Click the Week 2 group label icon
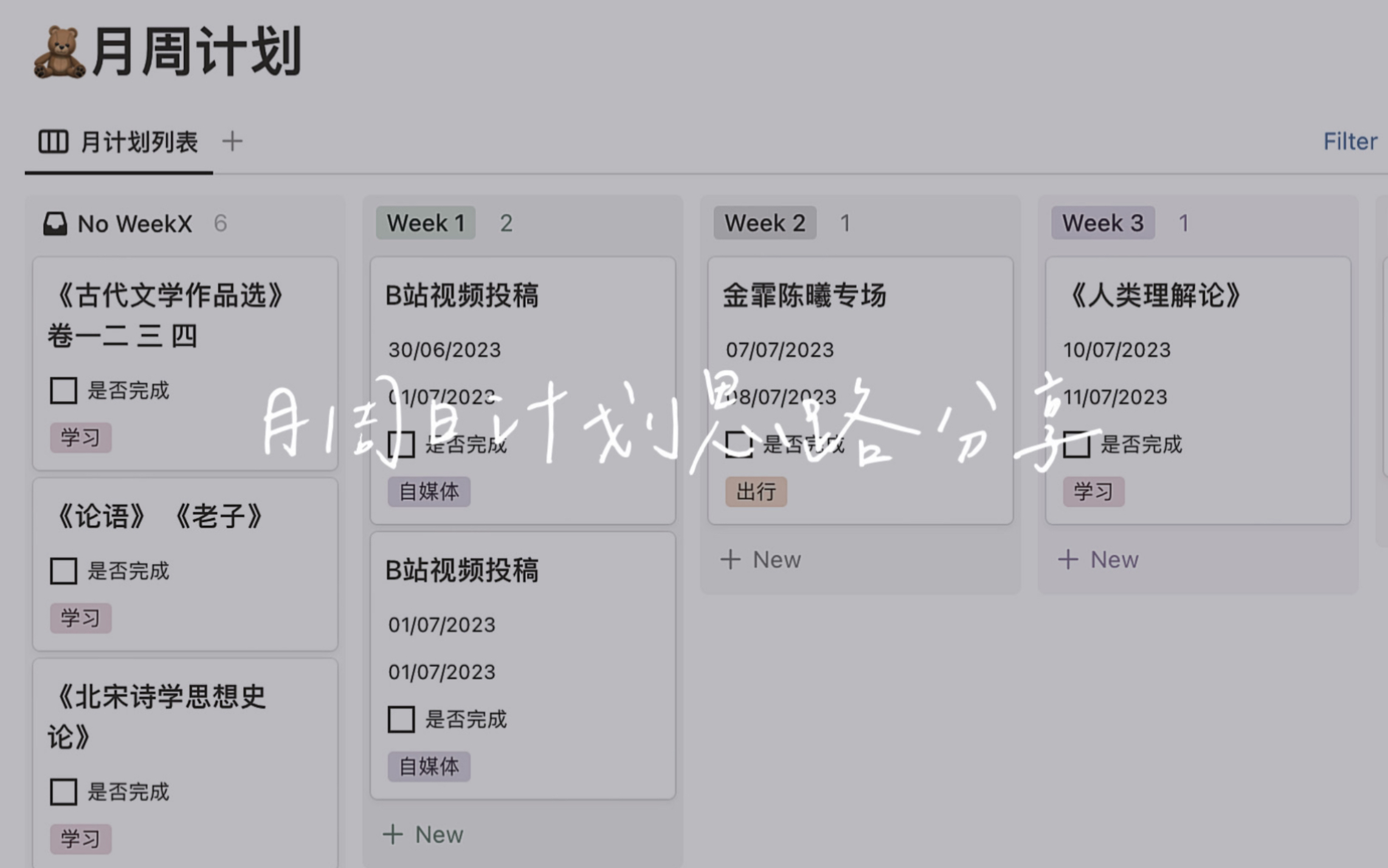Screen dimensions: 1388x868 766,222
